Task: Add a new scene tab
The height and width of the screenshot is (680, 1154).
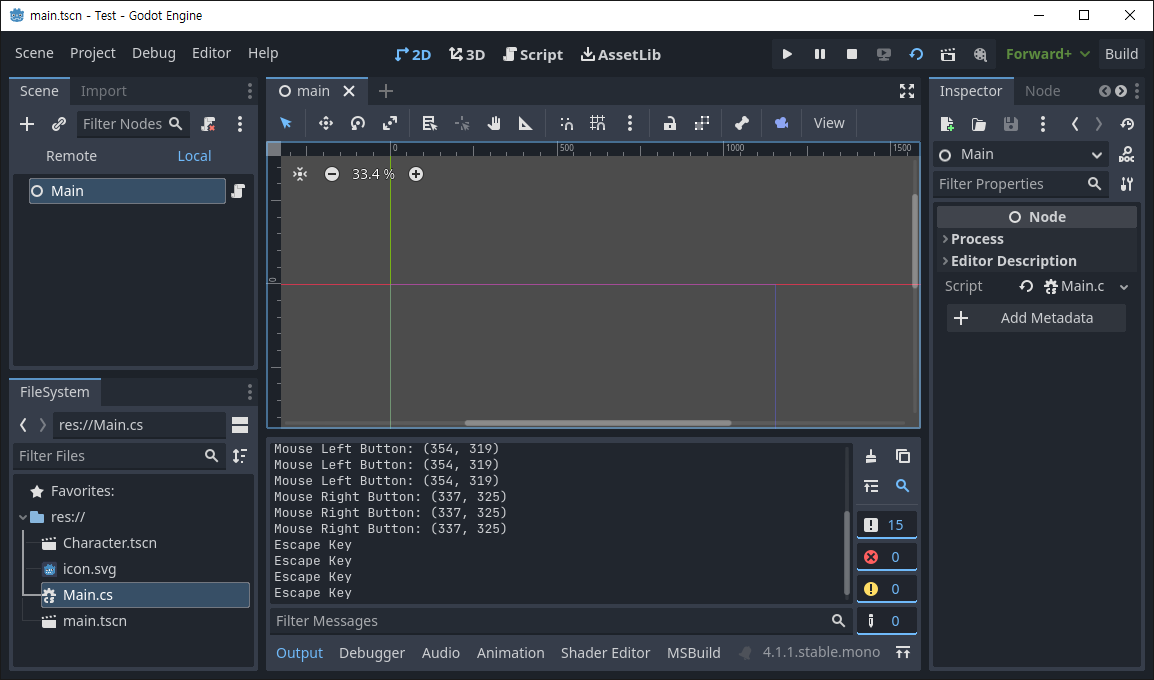Action: (386, 91)
